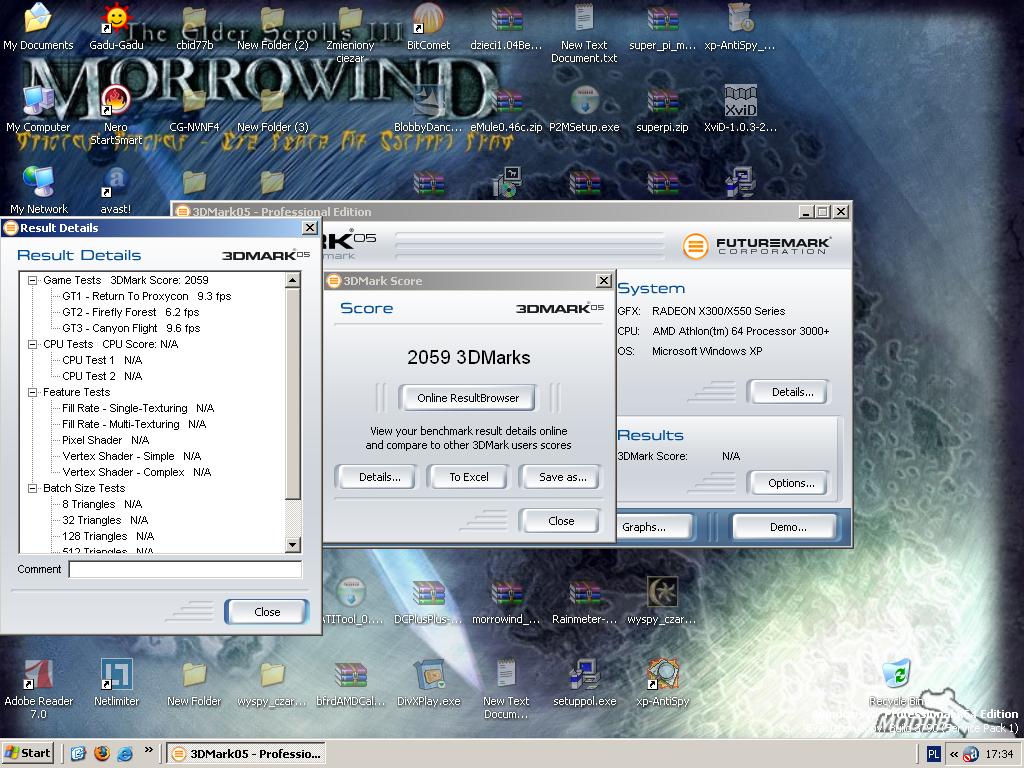Export results with To Excel button

(468, 477)
